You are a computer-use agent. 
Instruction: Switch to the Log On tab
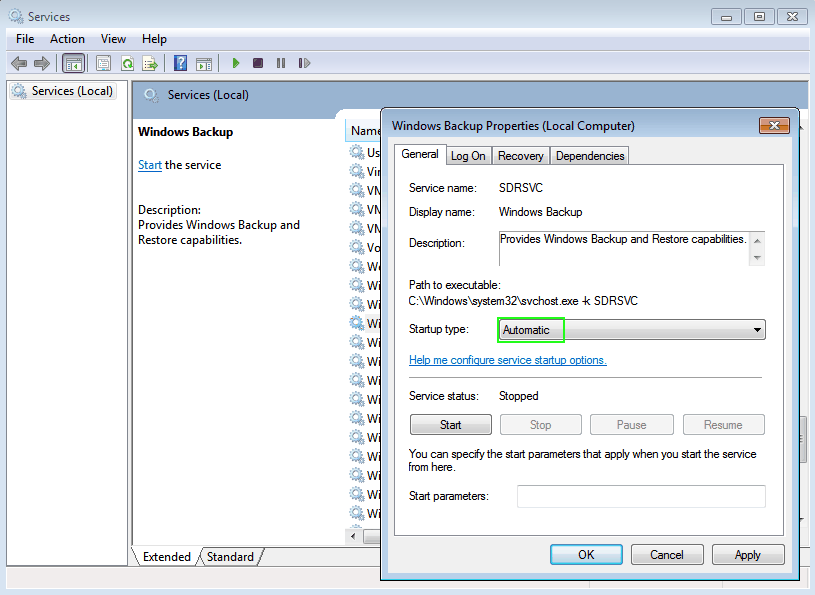pyautogui.click(x=468, y=156)
